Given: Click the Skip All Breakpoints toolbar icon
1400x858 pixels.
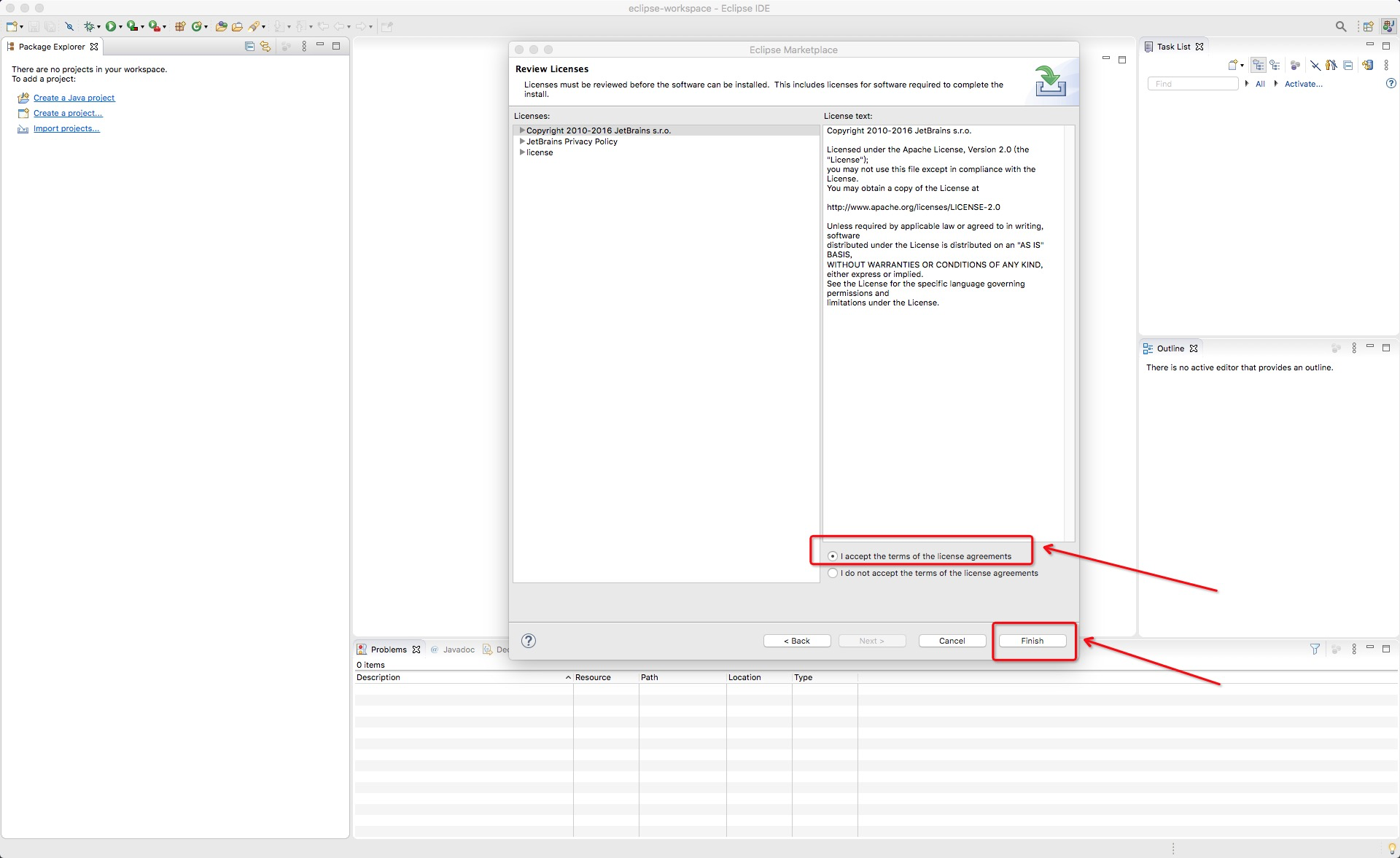Looking at the screenshot, I should 69,26.
